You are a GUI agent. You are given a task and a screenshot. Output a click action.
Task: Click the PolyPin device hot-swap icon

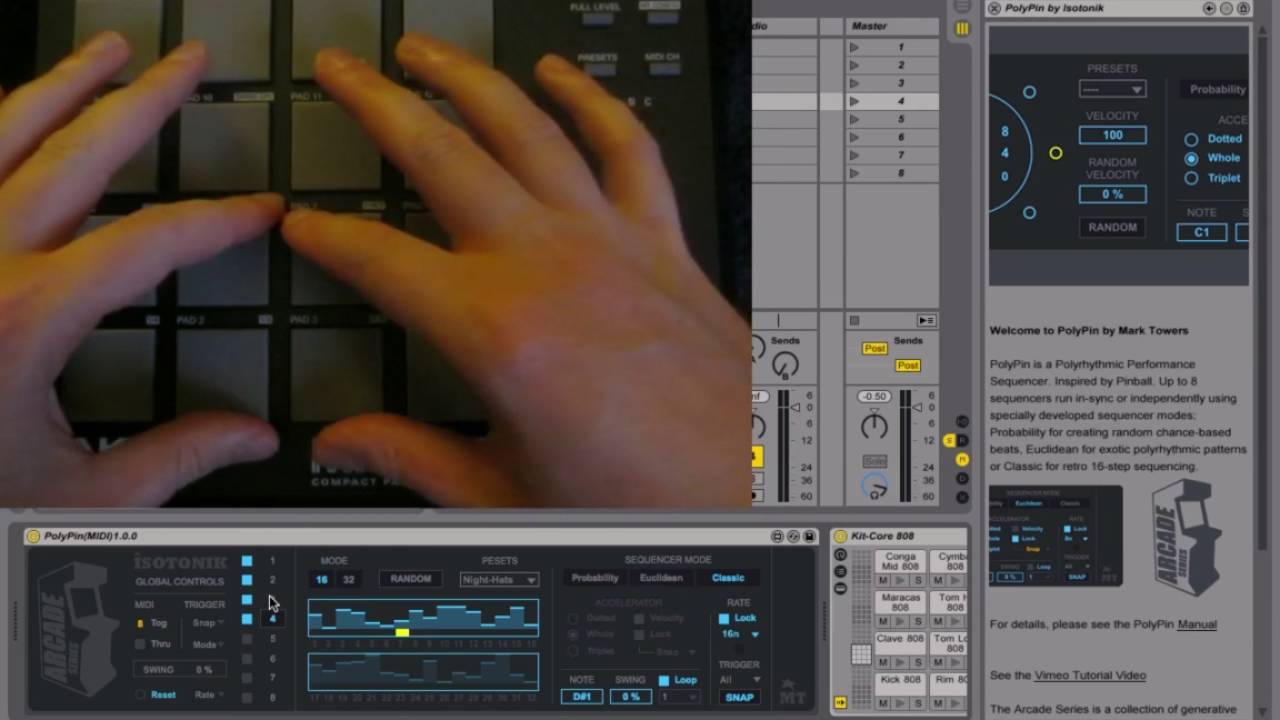(793, 537)
